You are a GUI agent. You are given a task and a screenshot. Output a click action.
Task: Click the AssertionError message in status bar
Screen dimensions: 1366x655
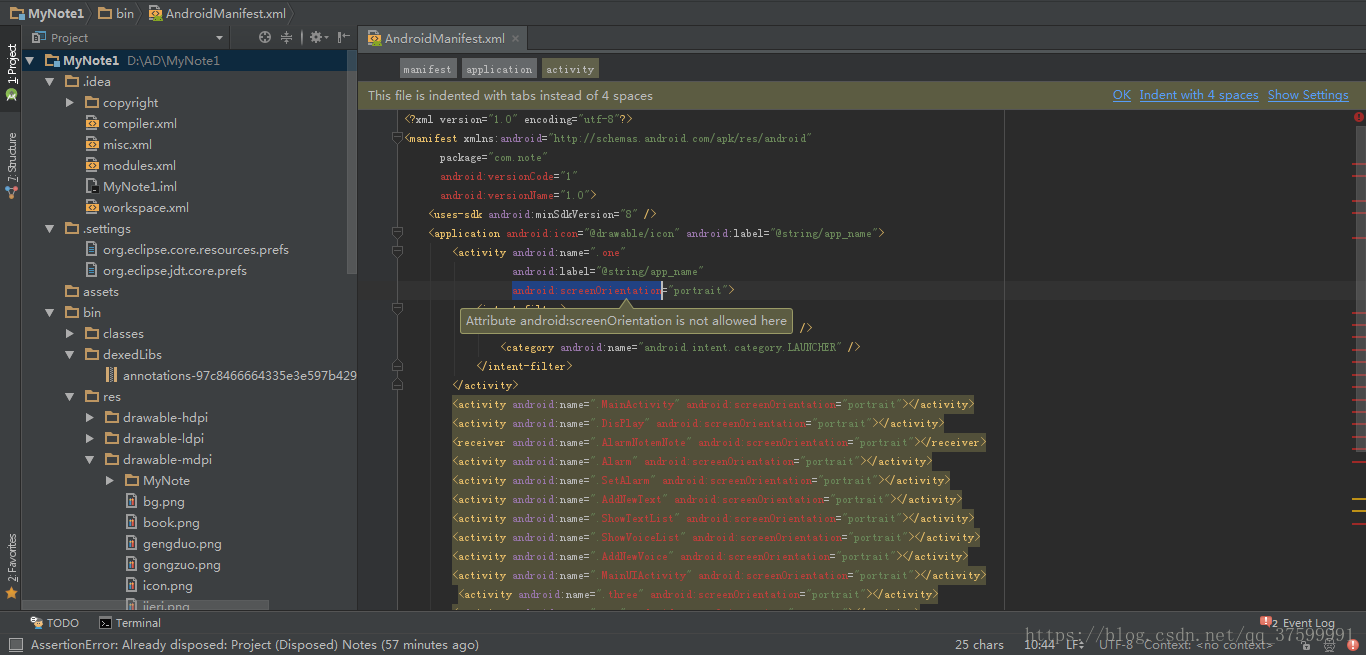click(254, 645)
